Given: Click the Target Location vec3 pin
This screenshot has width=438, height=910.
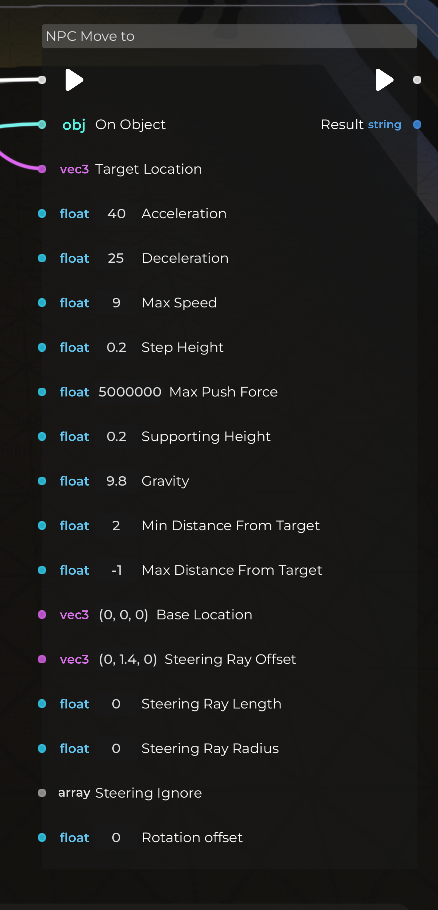Looking at the screenshot, I should [x=42, y=169].
